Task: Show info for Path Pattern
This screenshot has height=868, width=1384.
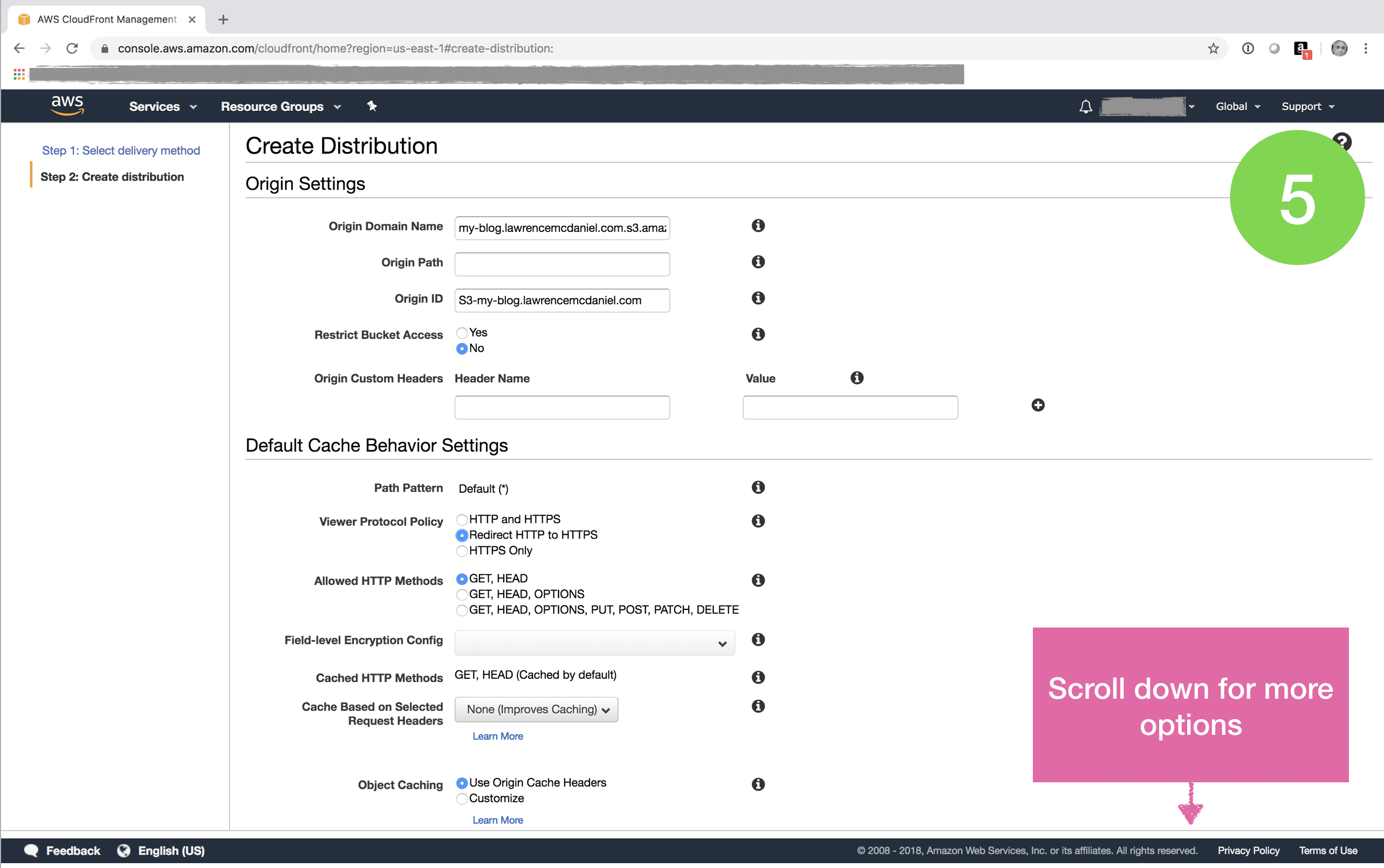Action: click(758, 487)
